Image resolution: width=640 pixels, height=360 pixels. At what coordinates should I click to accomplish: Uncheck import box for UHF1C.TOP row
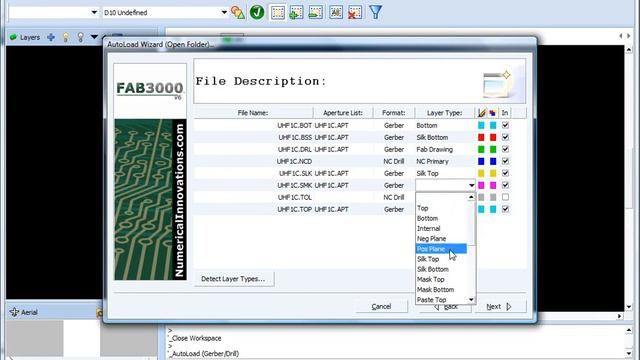(x=505, y=209)
